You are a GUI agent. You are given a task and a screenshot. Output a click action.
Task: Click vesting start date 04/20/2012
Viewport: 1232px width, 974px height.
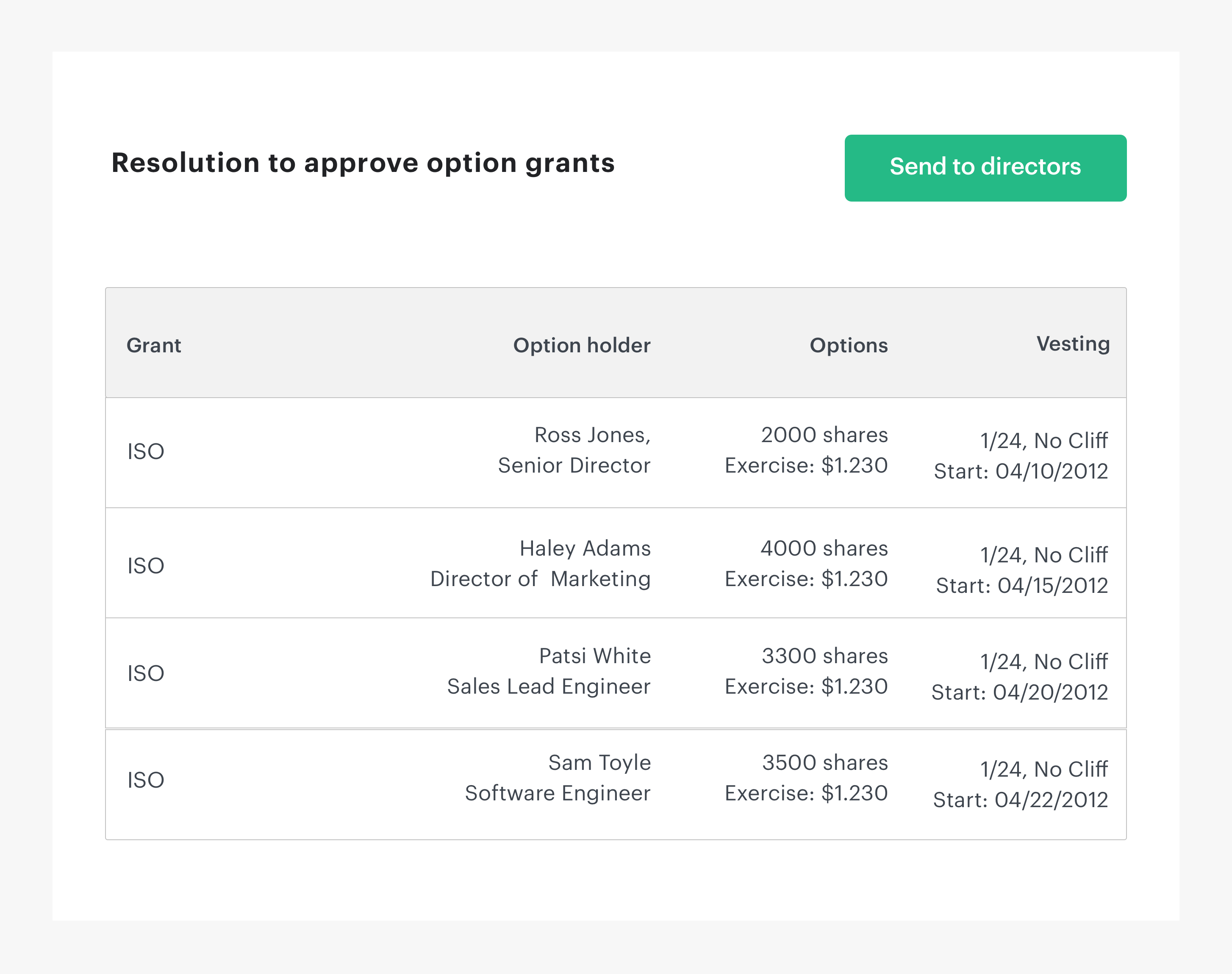(1020, 692)
